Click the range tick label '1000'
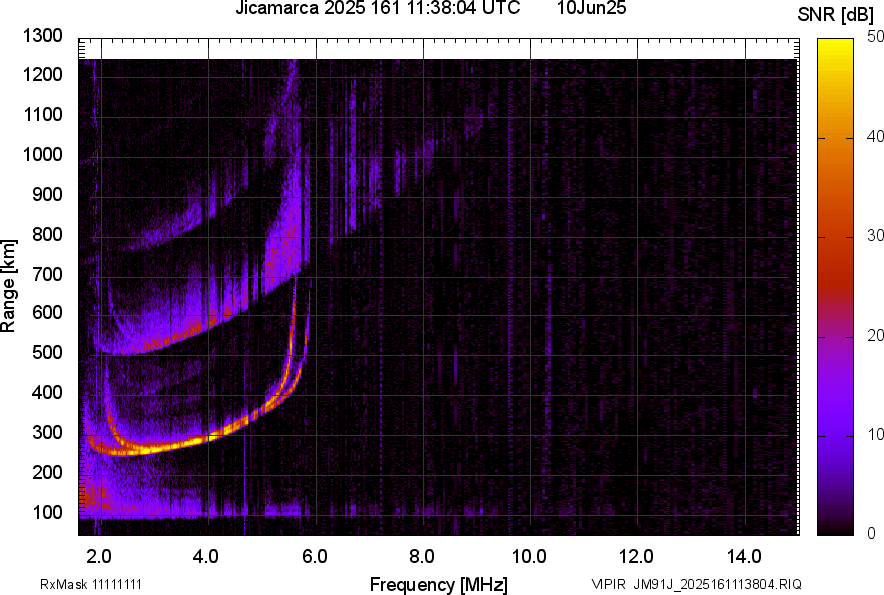The image size is (884, 595). point(42,154)
